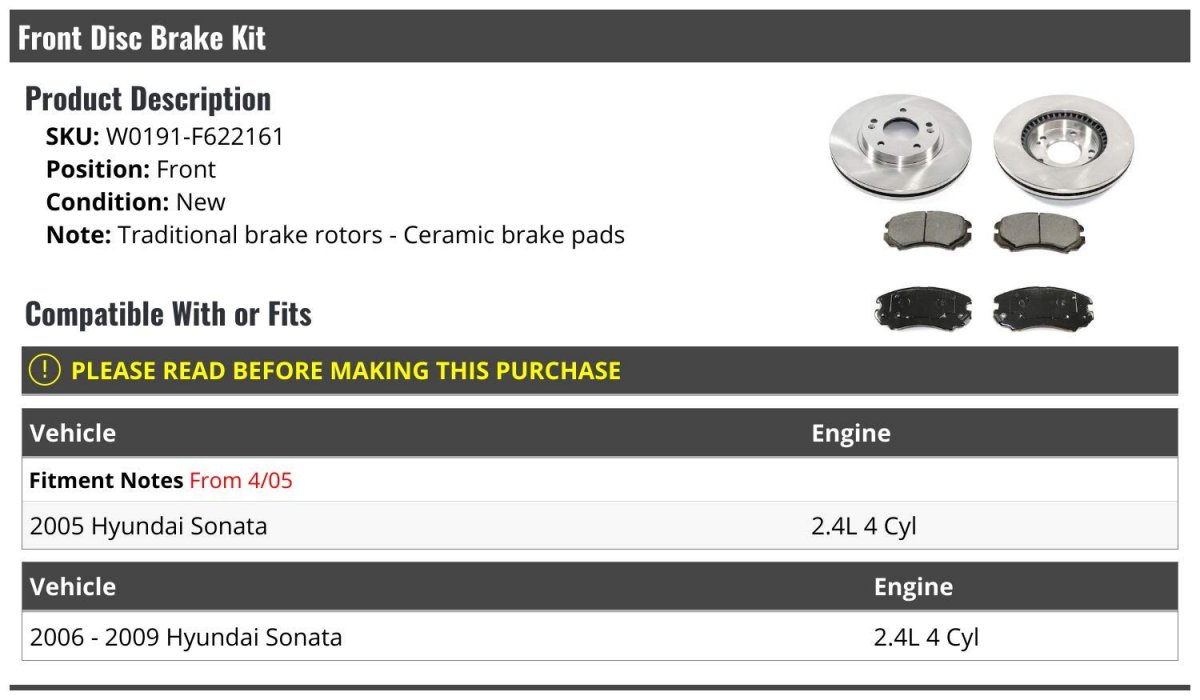Click the Product Description heading
The width and height of the screenshot is (1200, 700).
click(148, 98)
